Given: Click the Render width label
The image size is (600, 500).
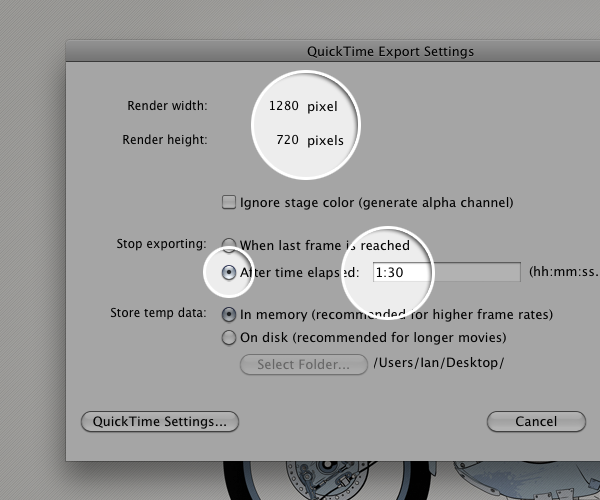Looking at the screenshot, I should [x=167, y=106].
